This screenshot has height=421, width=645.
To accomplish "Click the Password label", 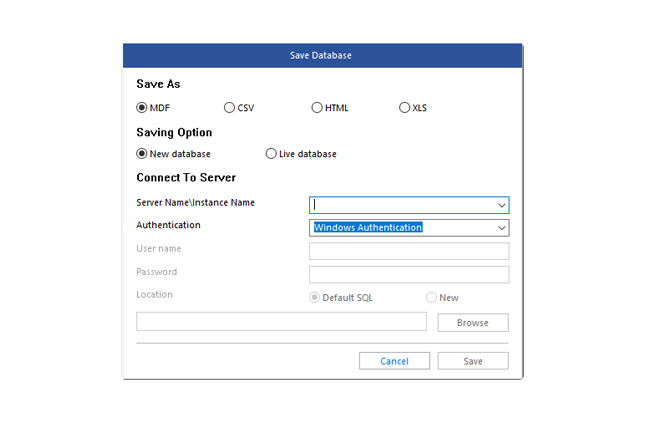I will pyautogui.click(x=157, y=272).
